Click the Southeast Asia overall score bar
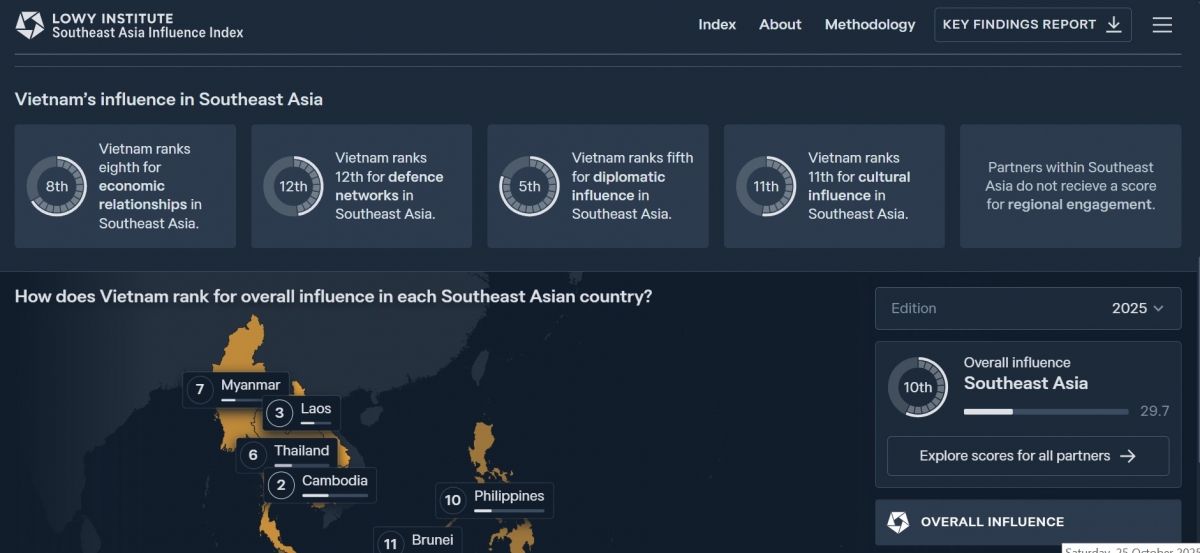Image resolution: width=1200 pixels, height=553 pixels. [x=1046, y=411]
